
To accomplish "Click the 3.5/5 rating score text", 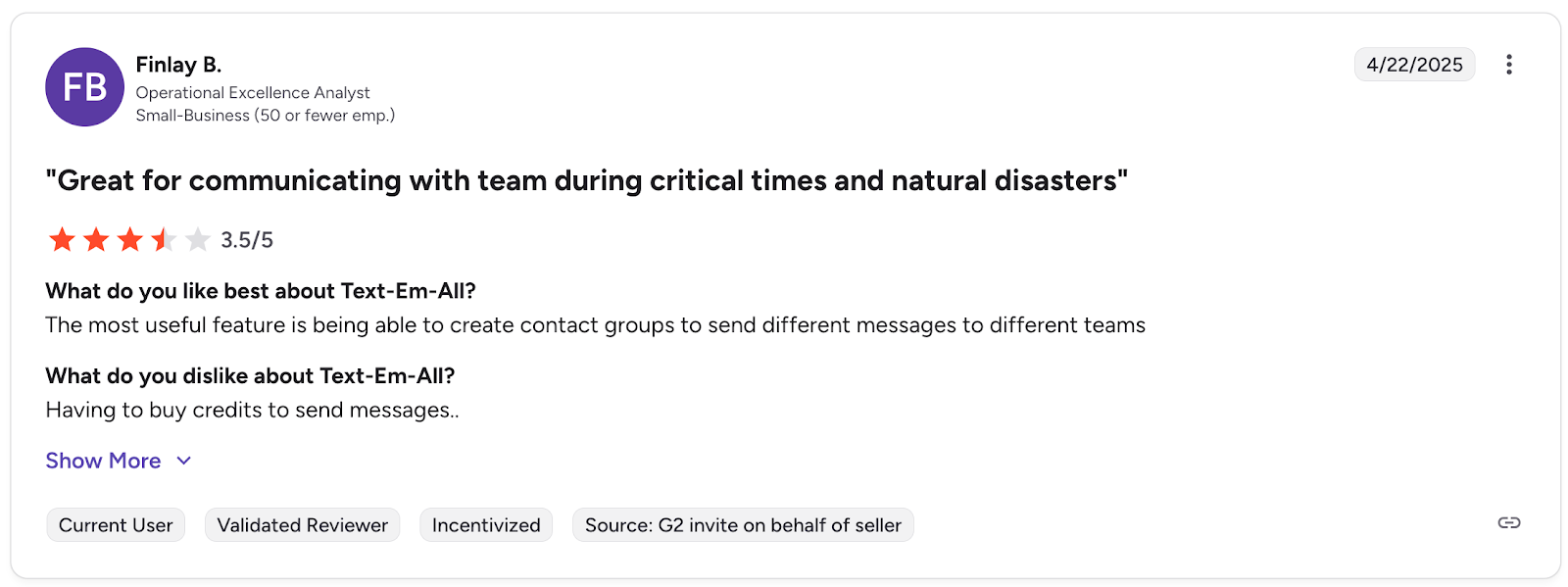I will (247, 240).
